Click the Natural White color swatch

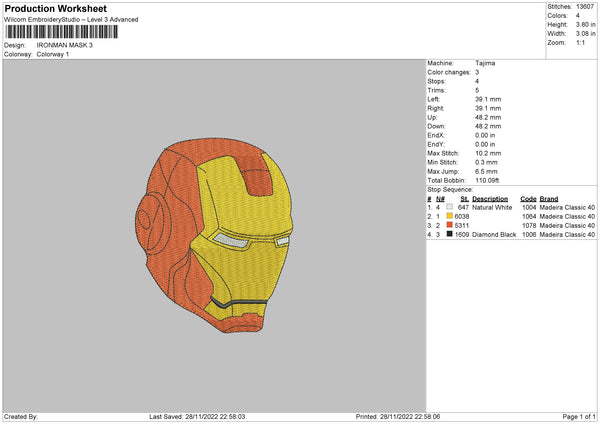449,207
